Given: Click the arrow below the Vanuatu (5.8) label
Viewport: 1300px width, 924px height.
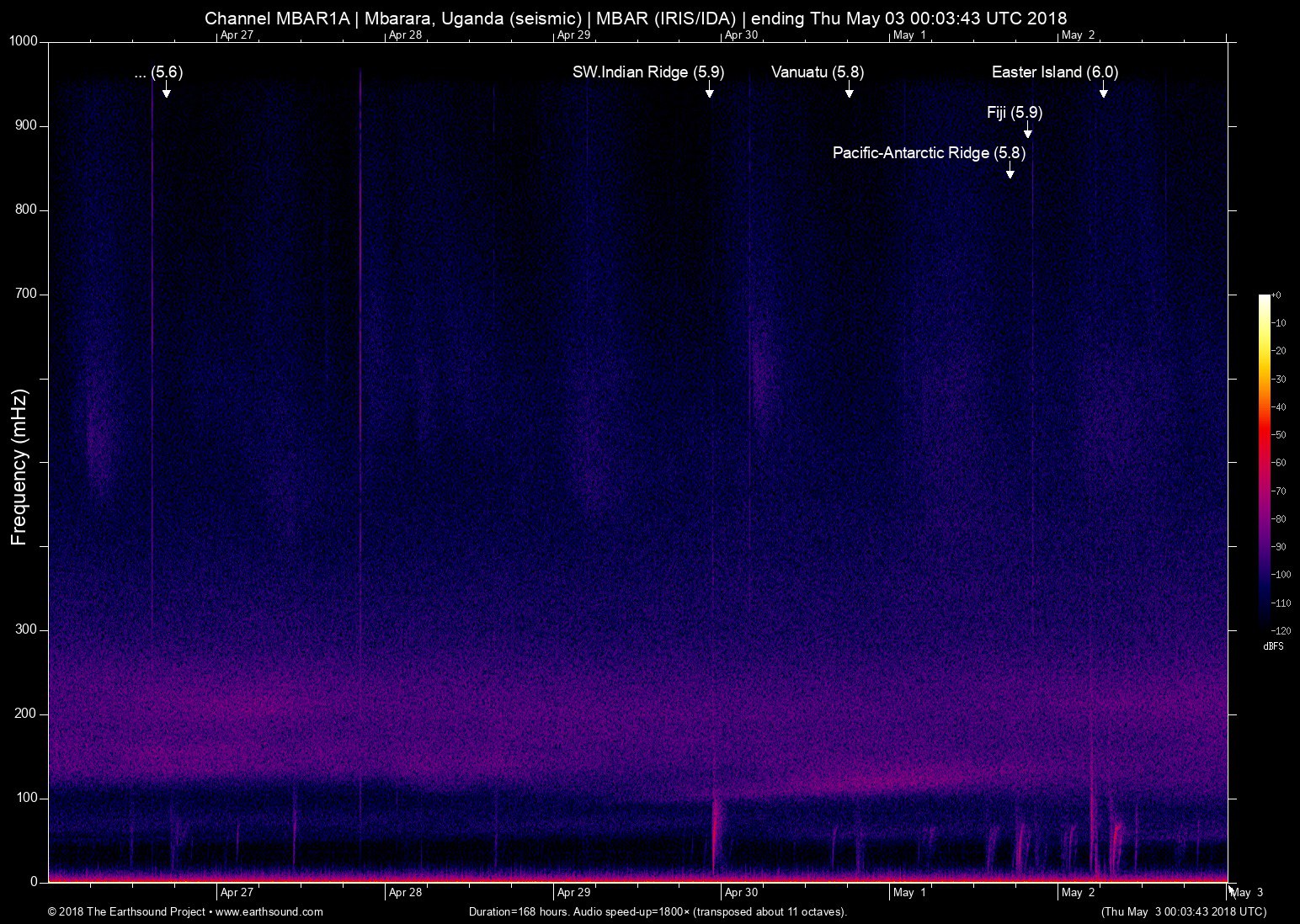Looking at the screenshot, I should pyautogui.click(x=849, y=91).
